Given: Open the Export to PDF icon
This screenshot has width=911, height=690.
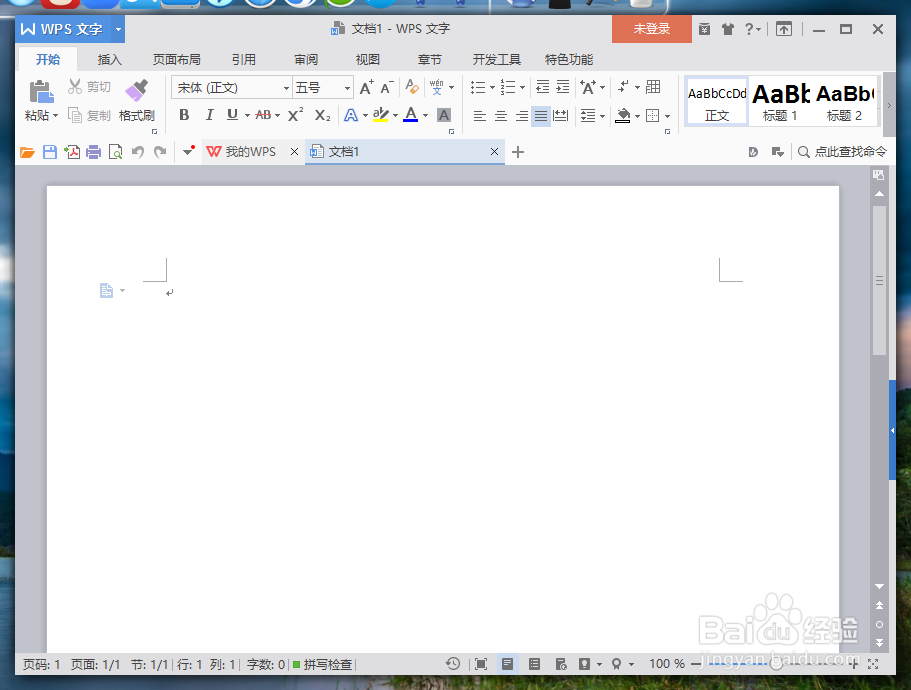Looking at the screenshot, I should coord(72,151).
